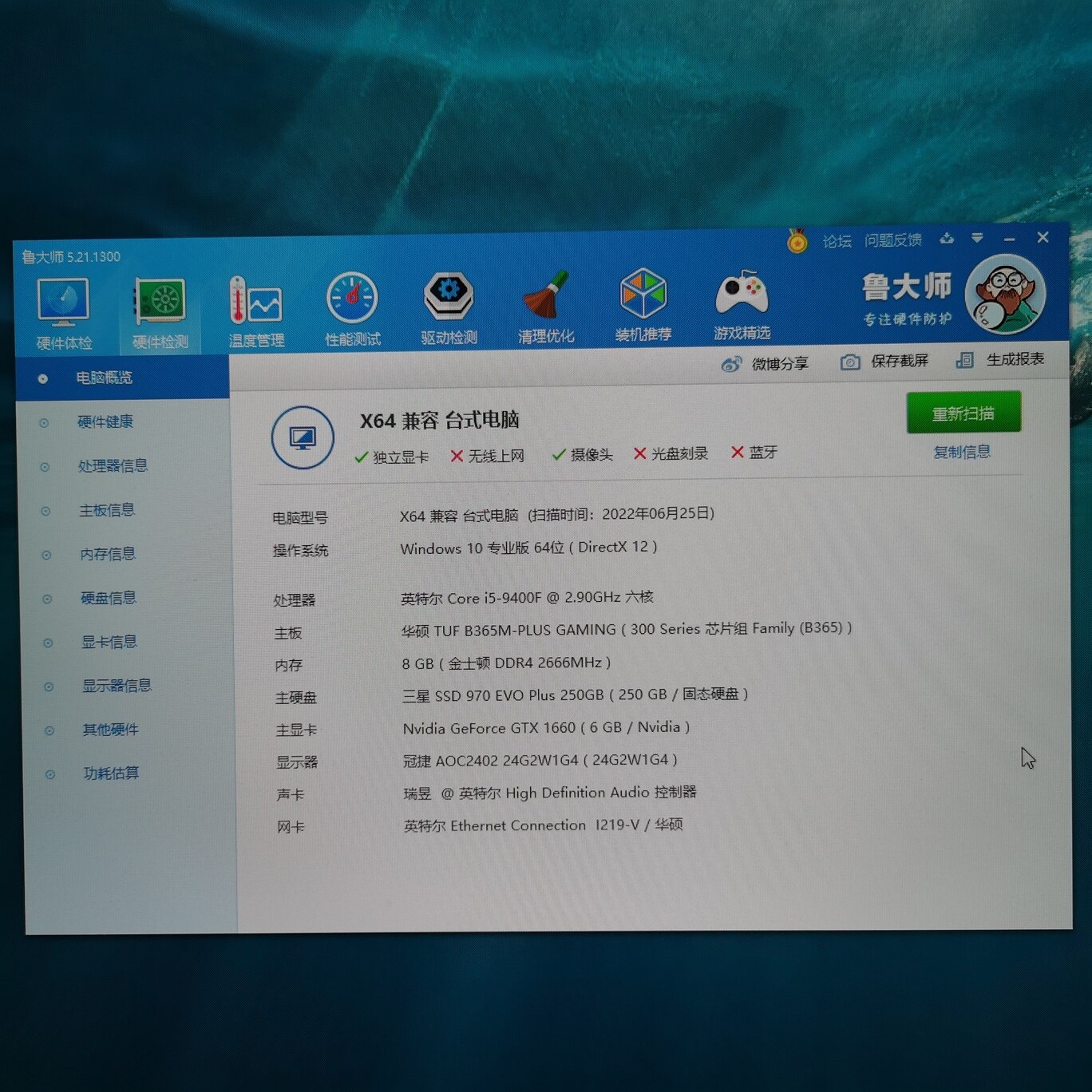Click the 扫描时间 2022年06月25日 text
Viewport: 1092px width, 1092px height.
(621, 514)
